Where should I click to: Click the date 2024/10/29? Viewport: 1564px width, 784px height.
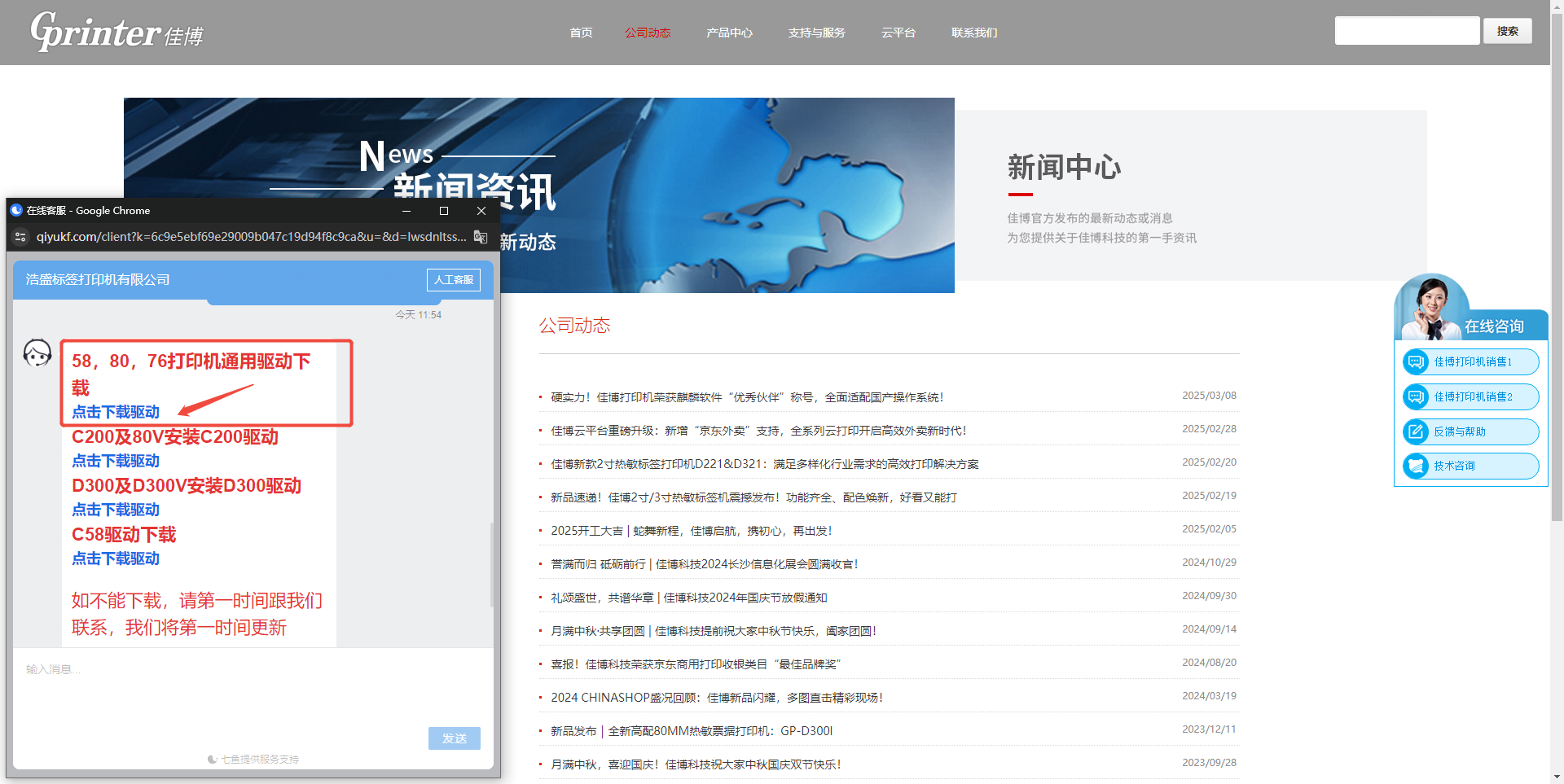[x=1209, y=563]
